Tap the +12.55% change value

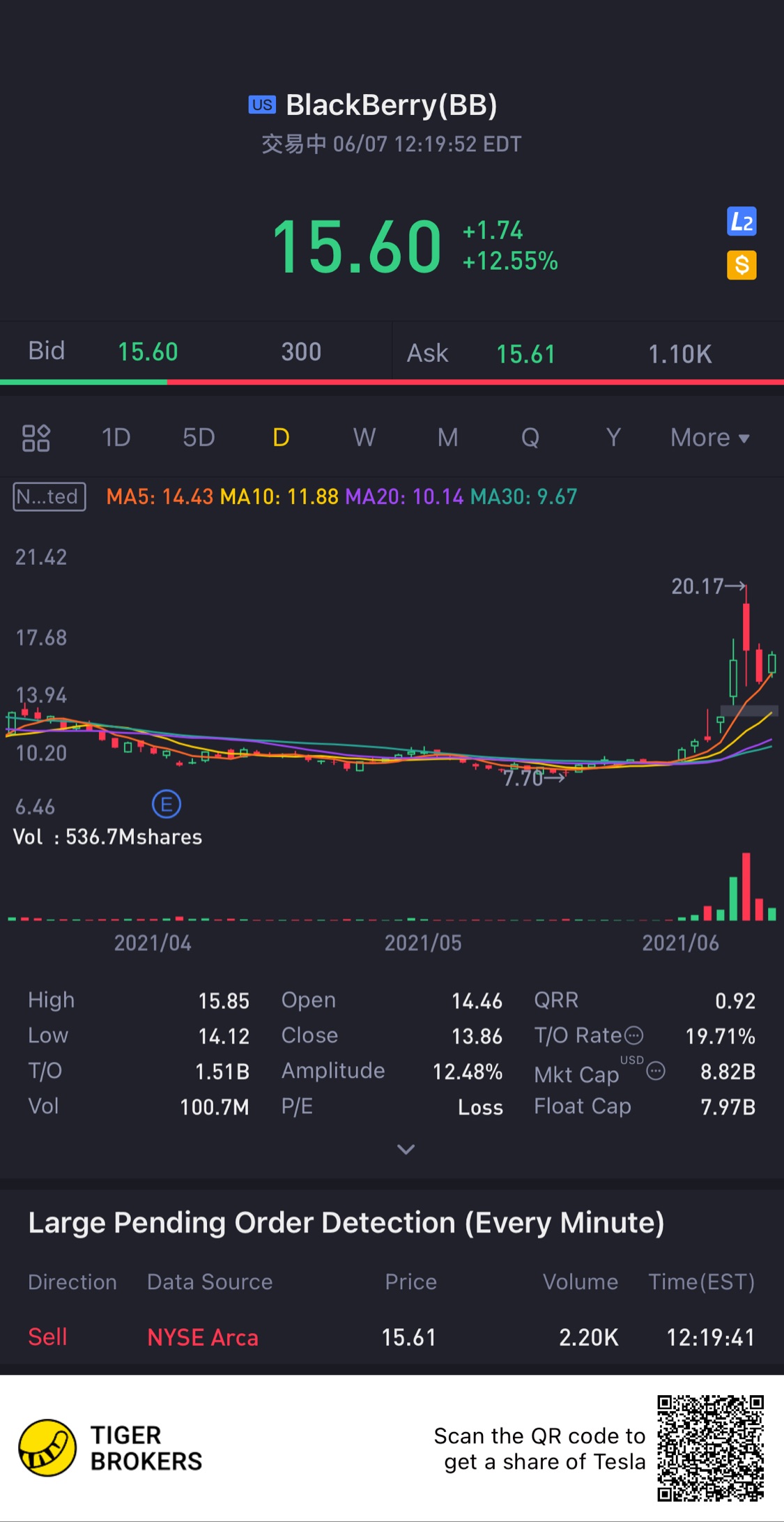pos(510,261)
